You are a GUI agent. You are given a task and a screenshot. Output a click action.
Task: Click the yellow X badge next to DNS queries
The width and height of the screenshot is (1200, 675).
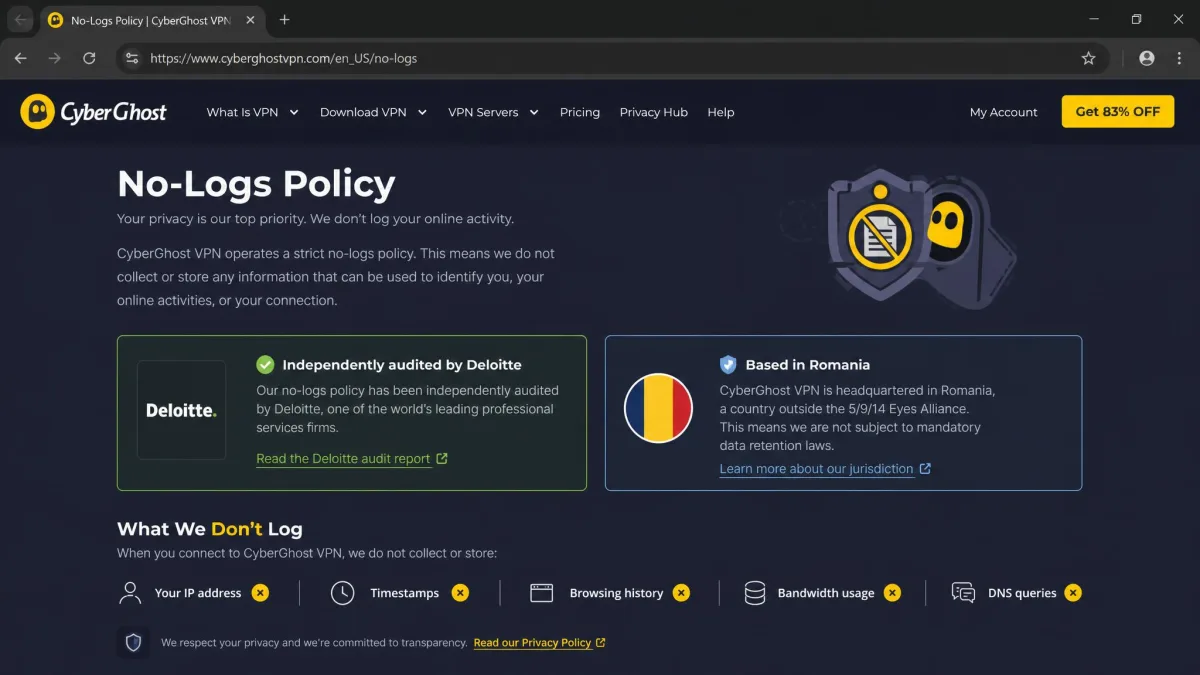pos(1073,593)
